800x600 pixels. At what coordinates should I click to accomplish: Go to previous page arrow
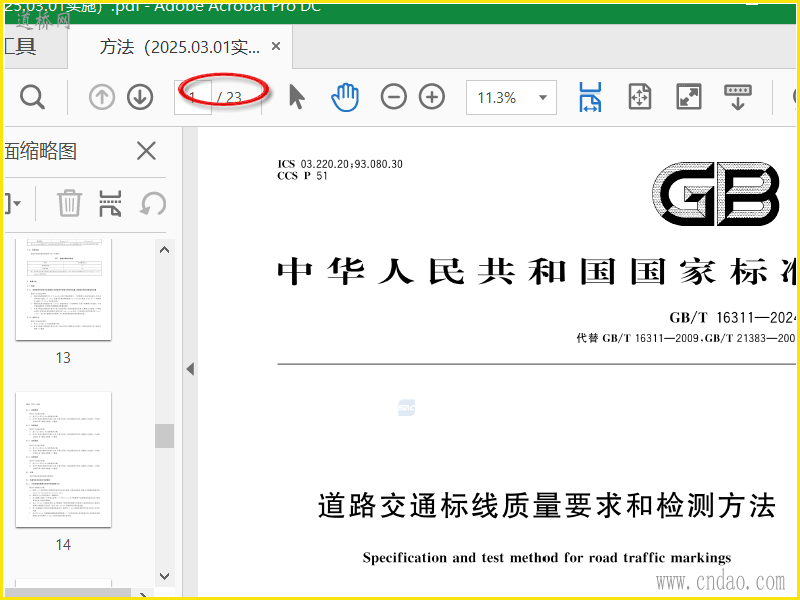(102, 97)
